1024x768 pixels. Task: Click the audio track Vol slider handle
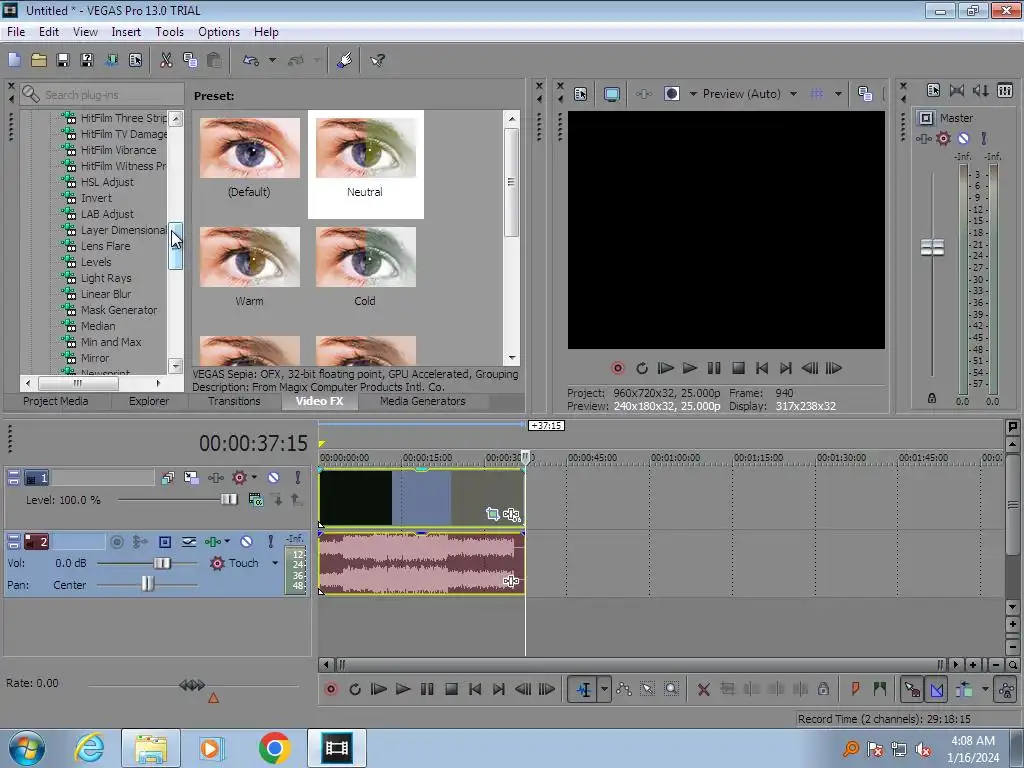click(x=162, y=563)
